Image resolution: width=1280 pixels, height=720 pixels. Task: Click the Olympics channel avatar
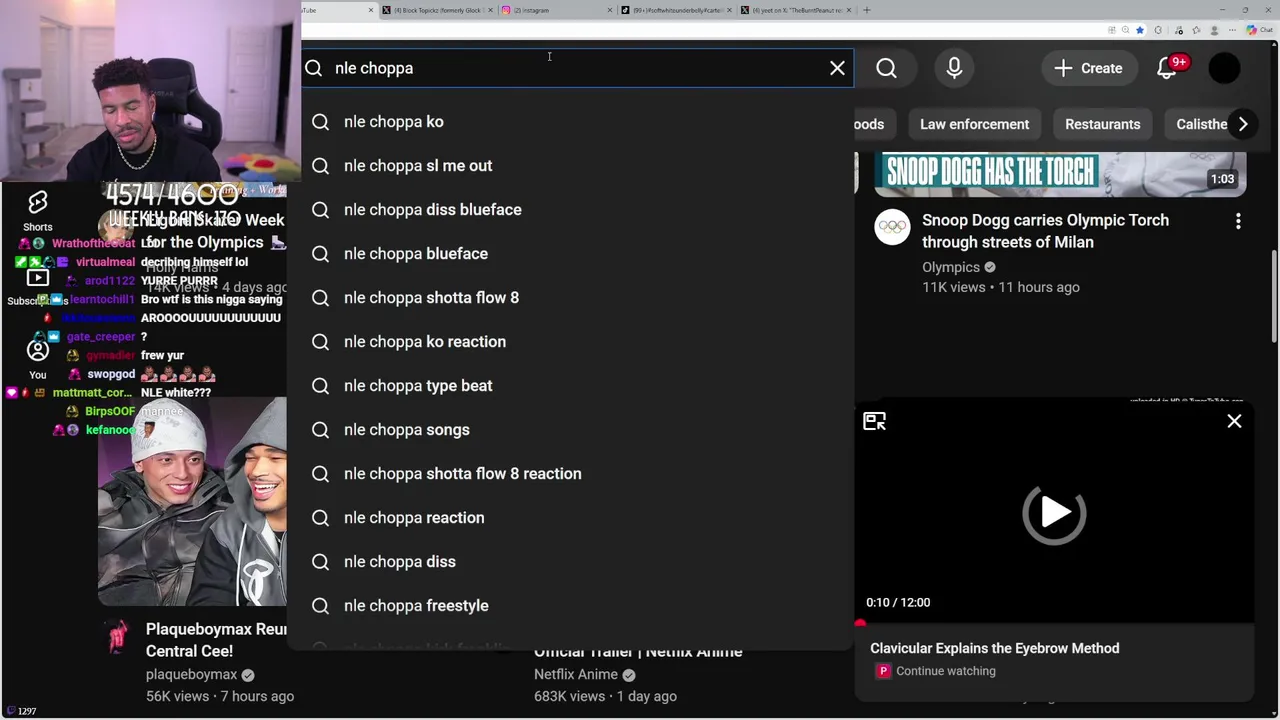point(892,227)
